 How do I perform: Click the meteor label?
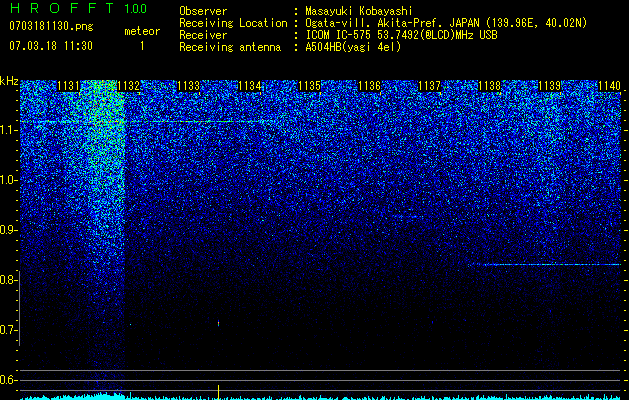point(142,31)
